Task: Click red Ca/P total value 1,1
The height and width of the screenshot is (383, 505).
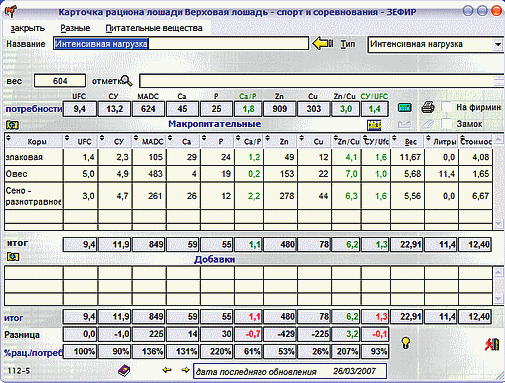Action: pos(249,316)
